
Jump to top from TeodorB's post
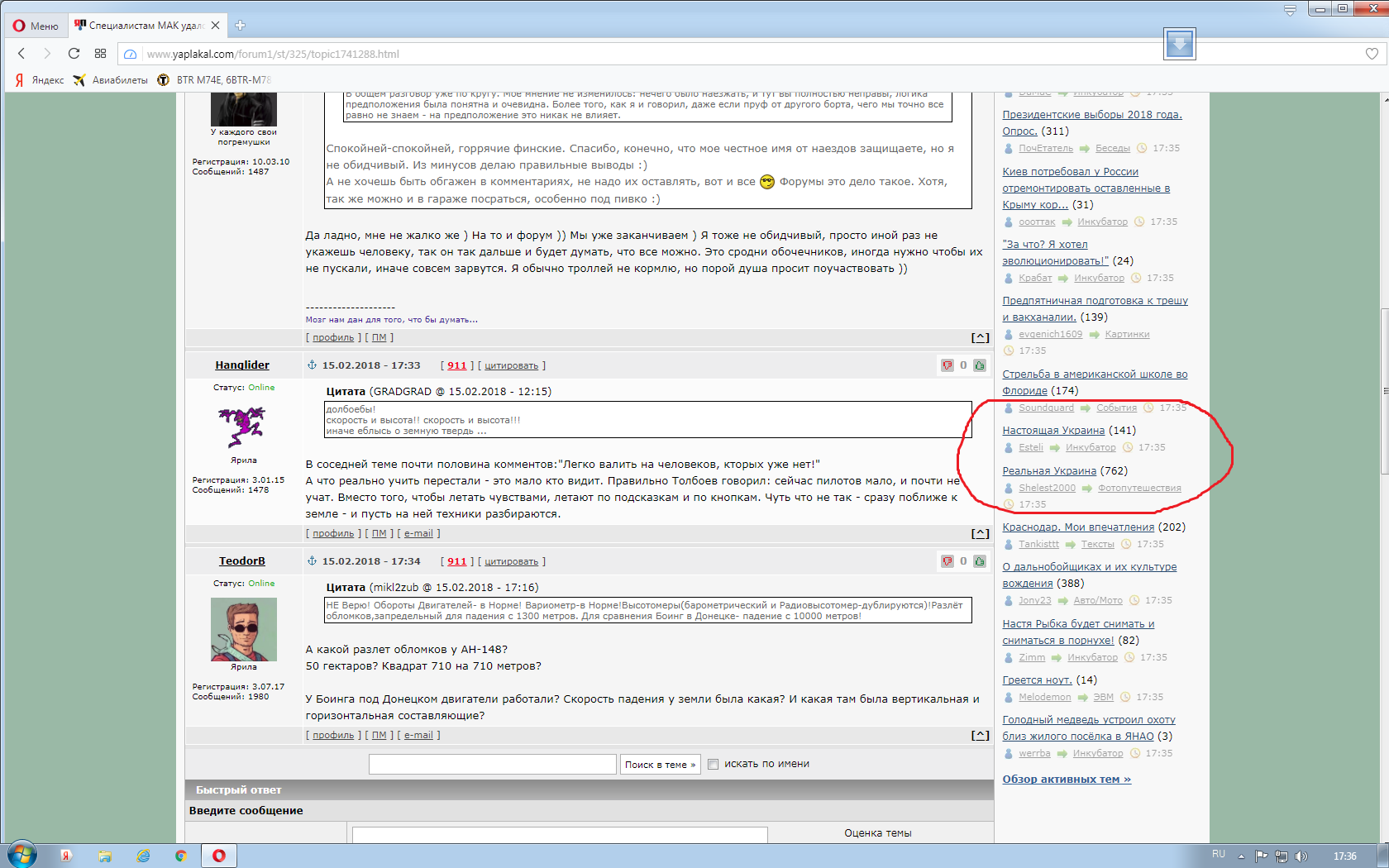[980, 736]
